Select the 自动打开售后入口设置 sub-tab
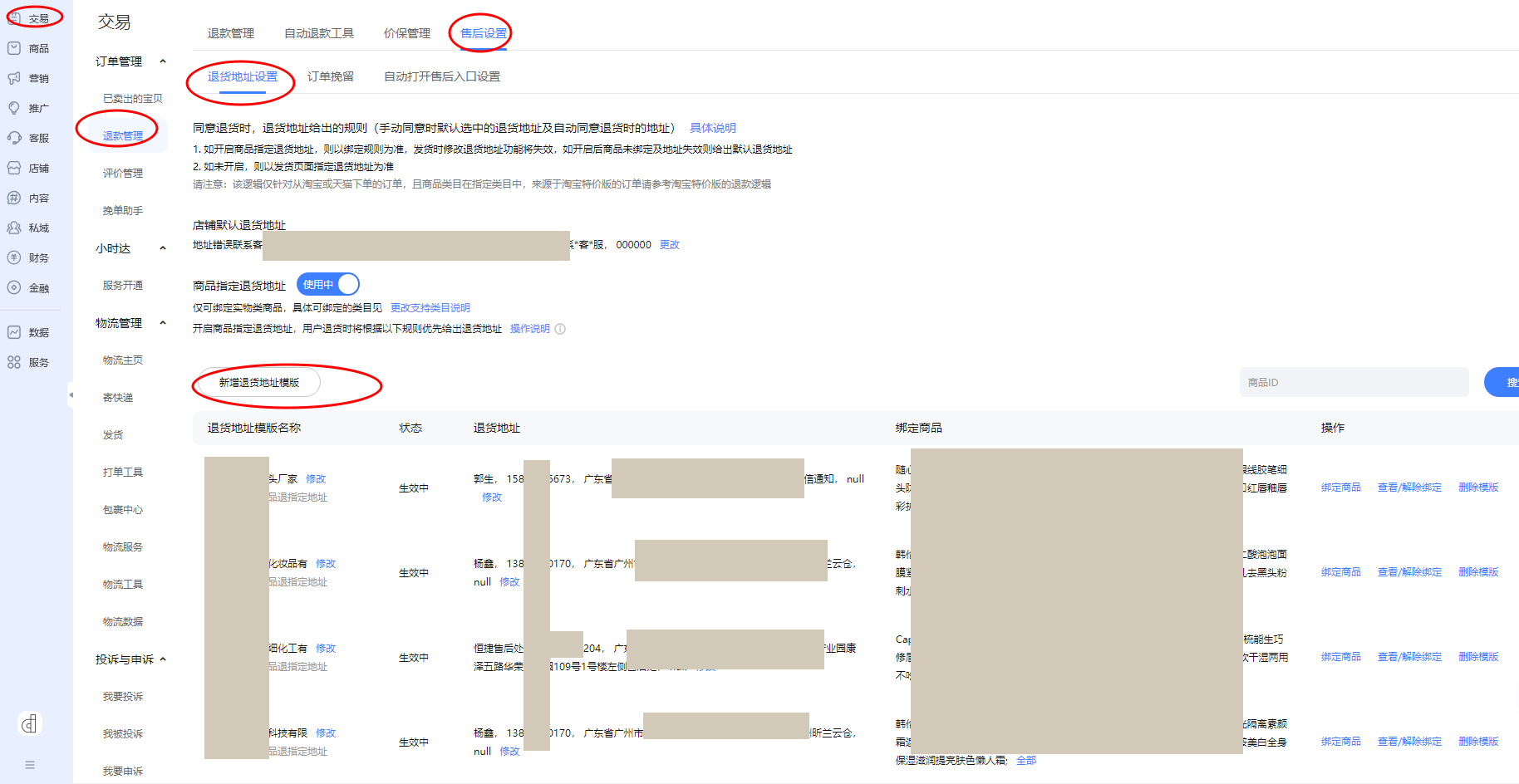 tap(442, 76)
